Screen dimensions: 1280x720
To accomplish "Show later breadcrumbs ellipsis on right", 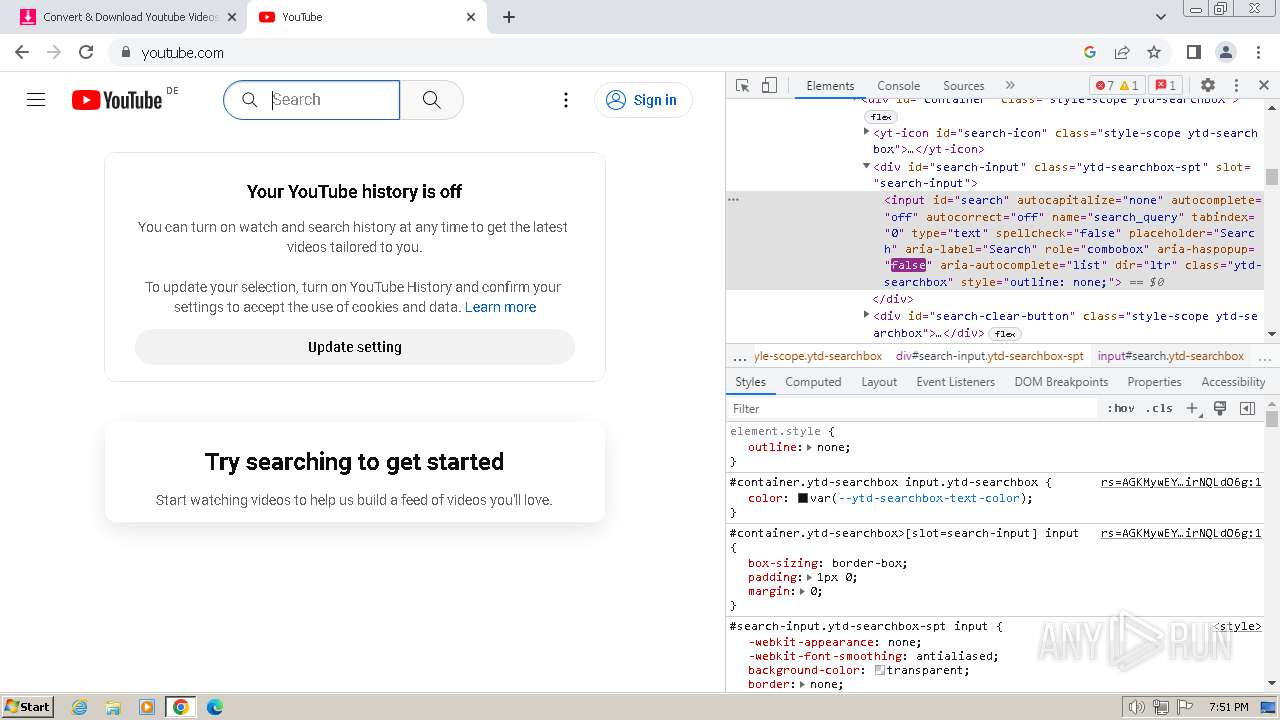I will tap(1265, 357).
